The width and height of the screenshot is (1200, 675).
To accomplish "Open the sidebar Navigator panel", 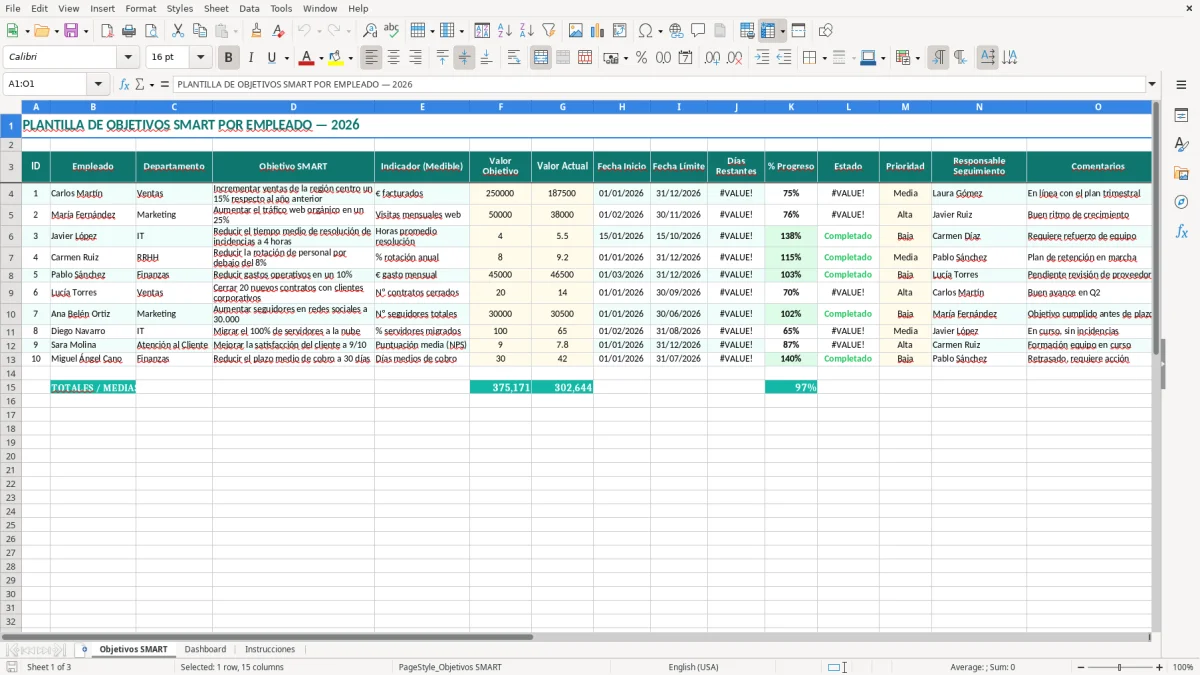I will (x=1181, y=202).
